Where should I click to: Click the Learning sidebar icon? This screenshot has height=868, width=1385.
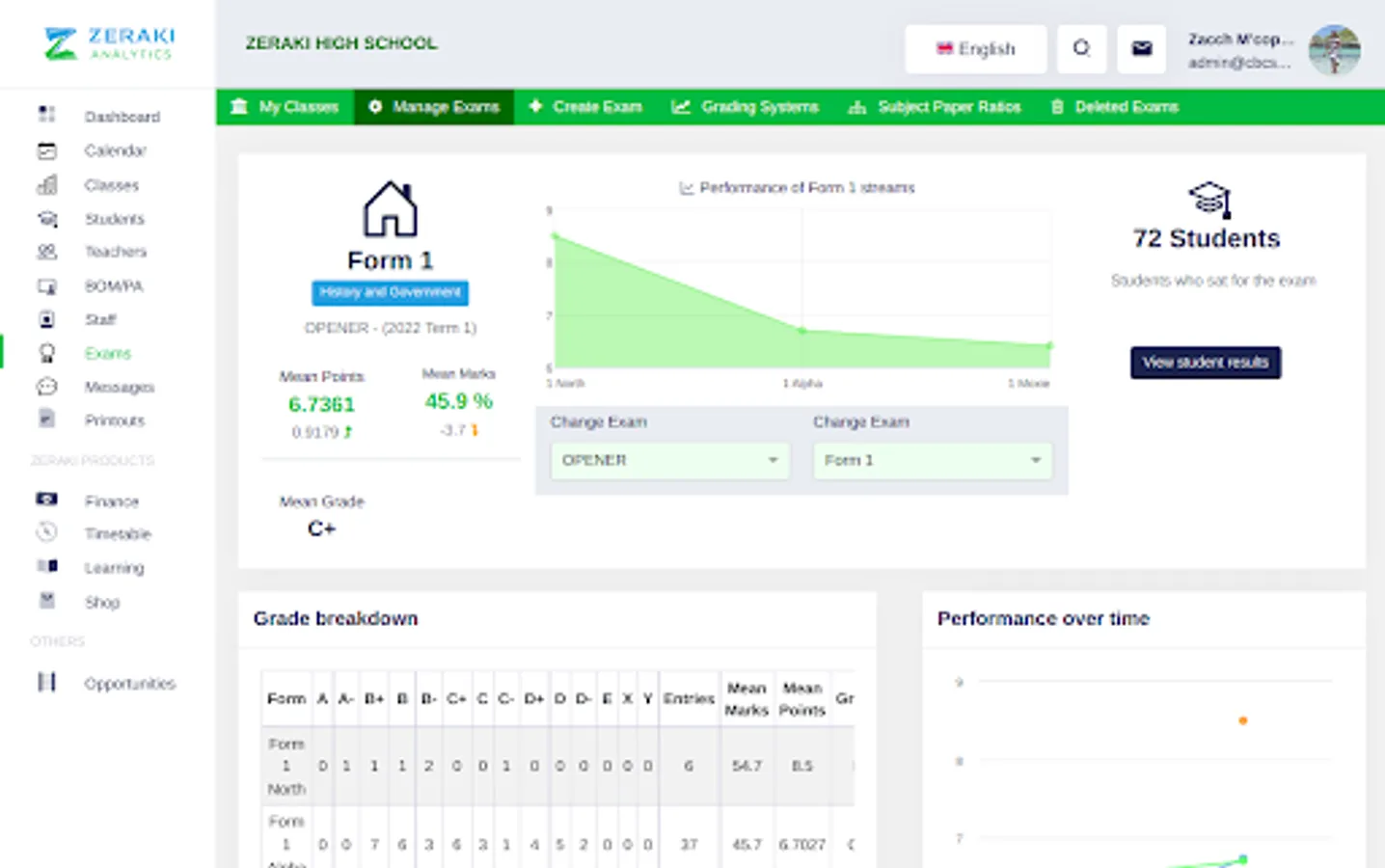coord(46,566)
